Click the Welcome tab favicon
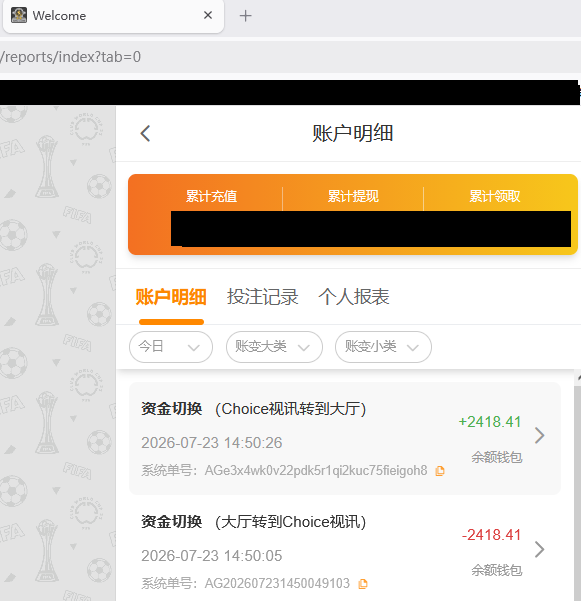 19,15
